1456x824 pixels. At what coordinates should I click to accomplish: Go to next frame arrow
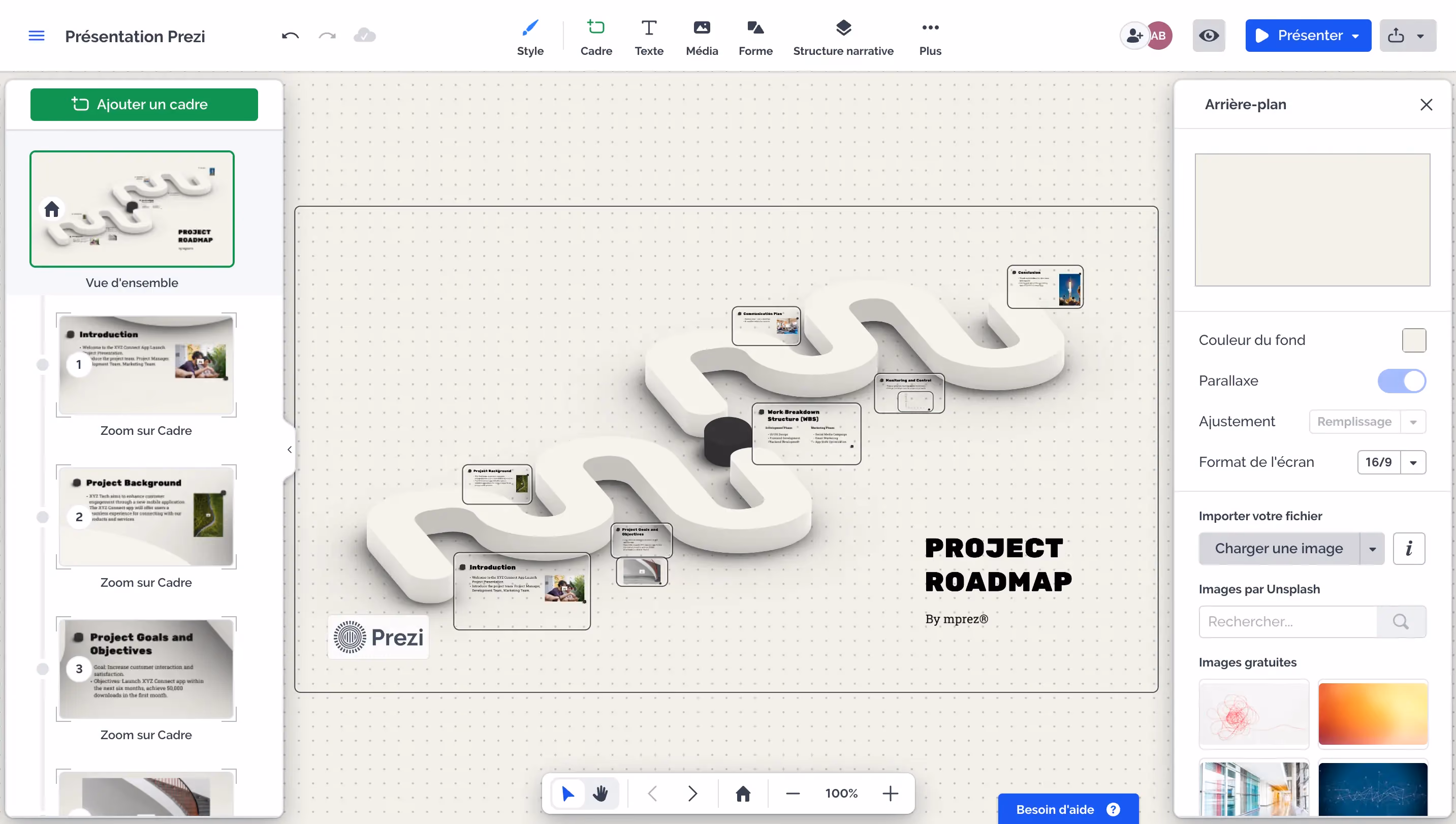692,794
